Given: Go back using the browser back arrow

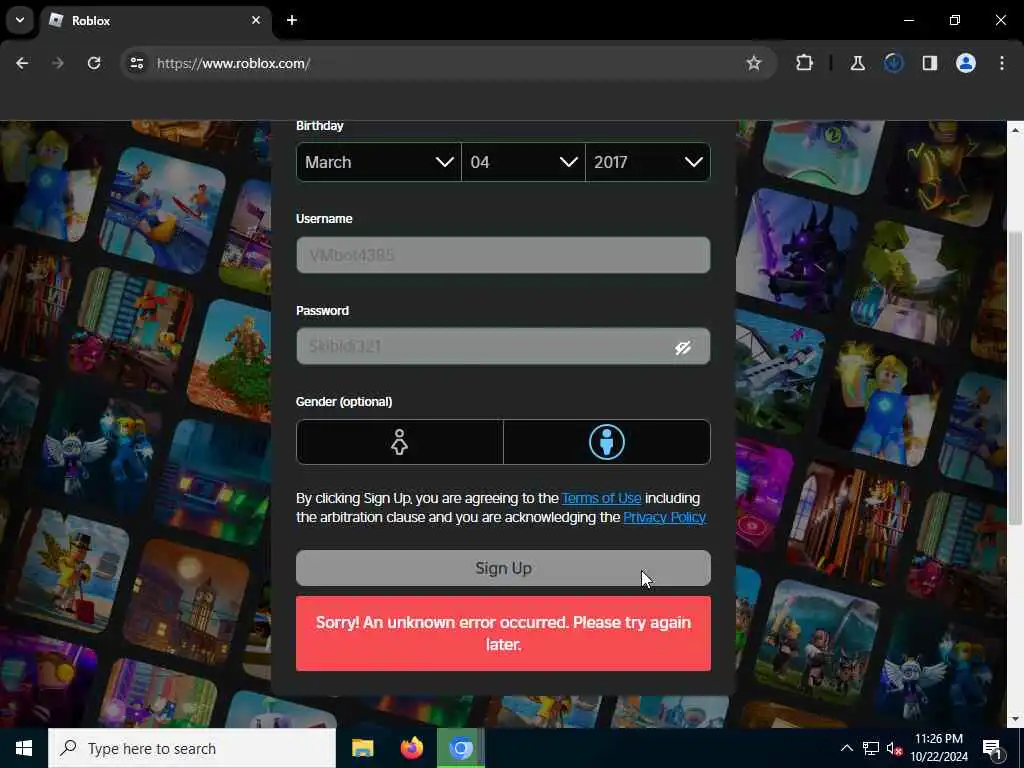Looking at the screenshot, I should (x=22, y=63).
